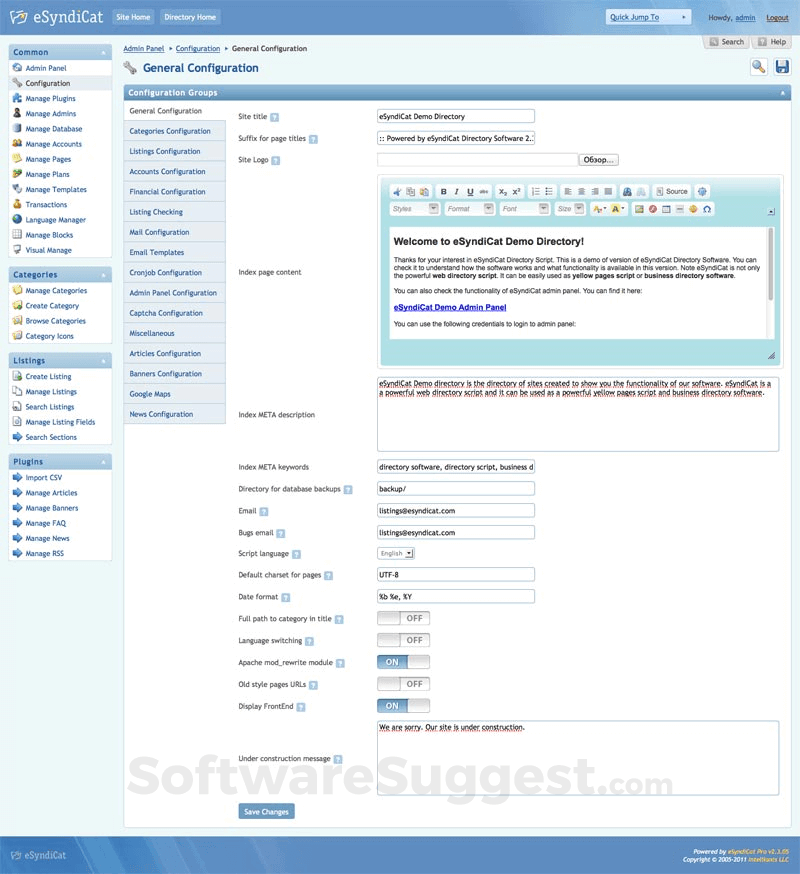Select the Manage Plugins sidebar icon

tap(15, 98)
